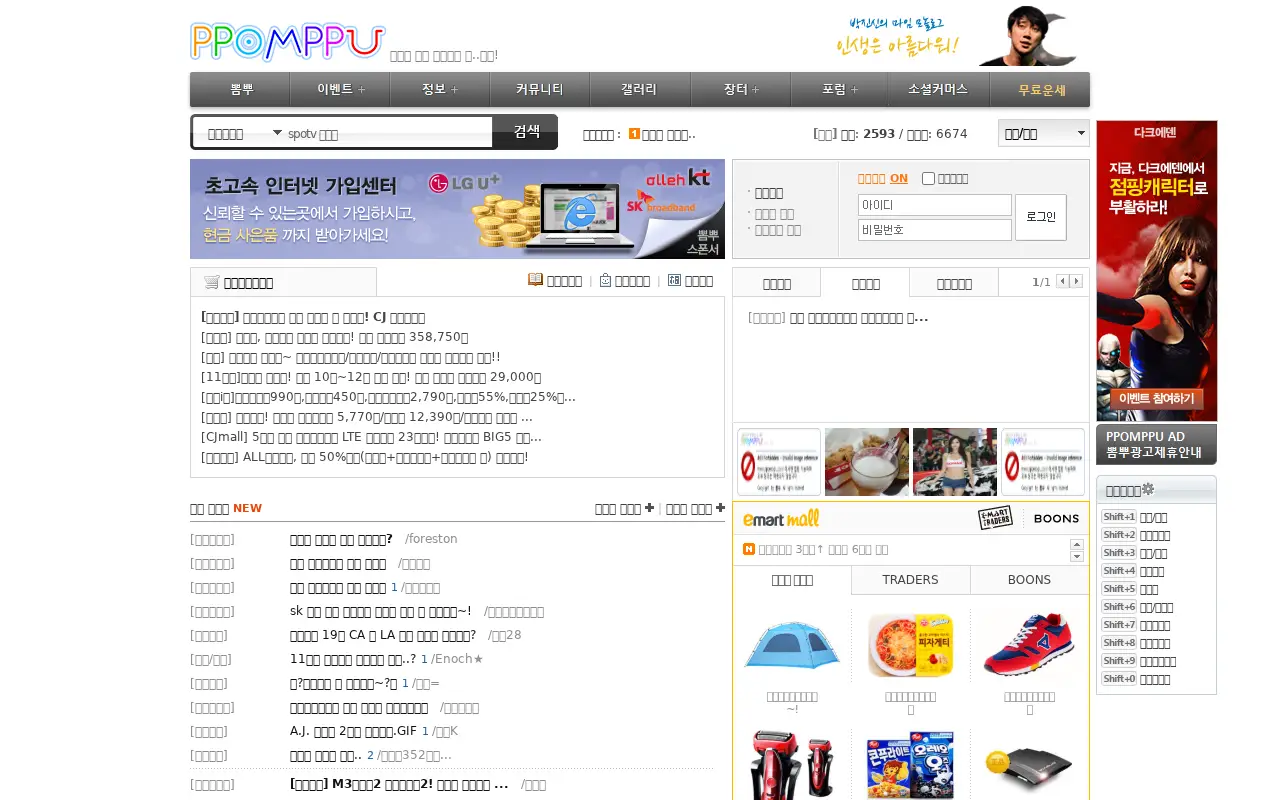Expand the 이벤트 + navigation menu
This screenshot has width=1280, height=800.
tap(340, 89)
